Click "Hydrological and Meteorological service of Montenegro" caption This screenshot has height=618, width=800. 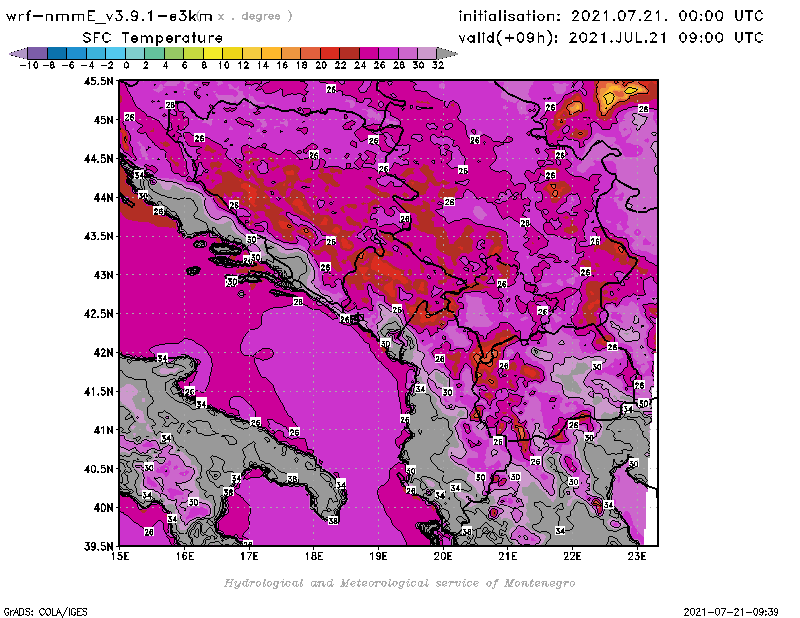(399, 583)
